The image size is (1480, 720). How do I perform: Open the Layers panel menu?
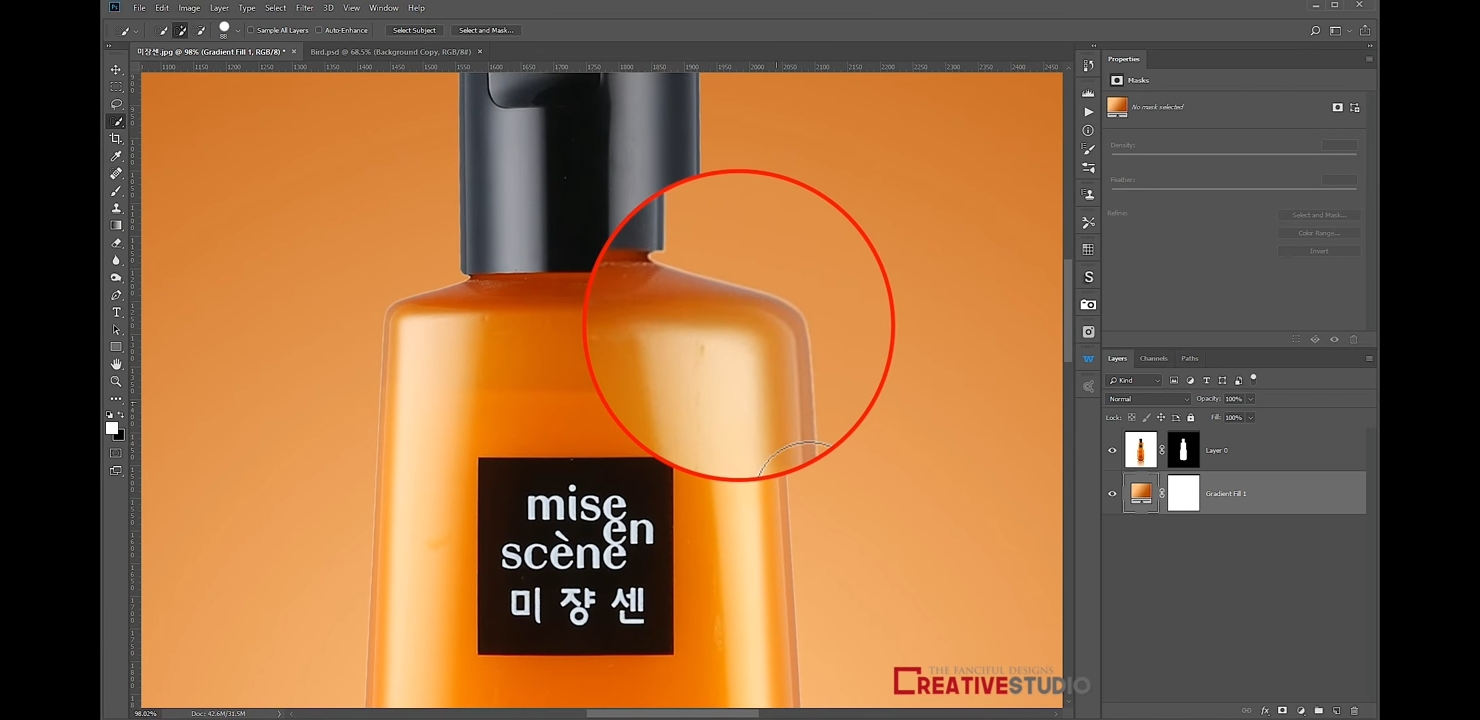[x=1369, y=358]
